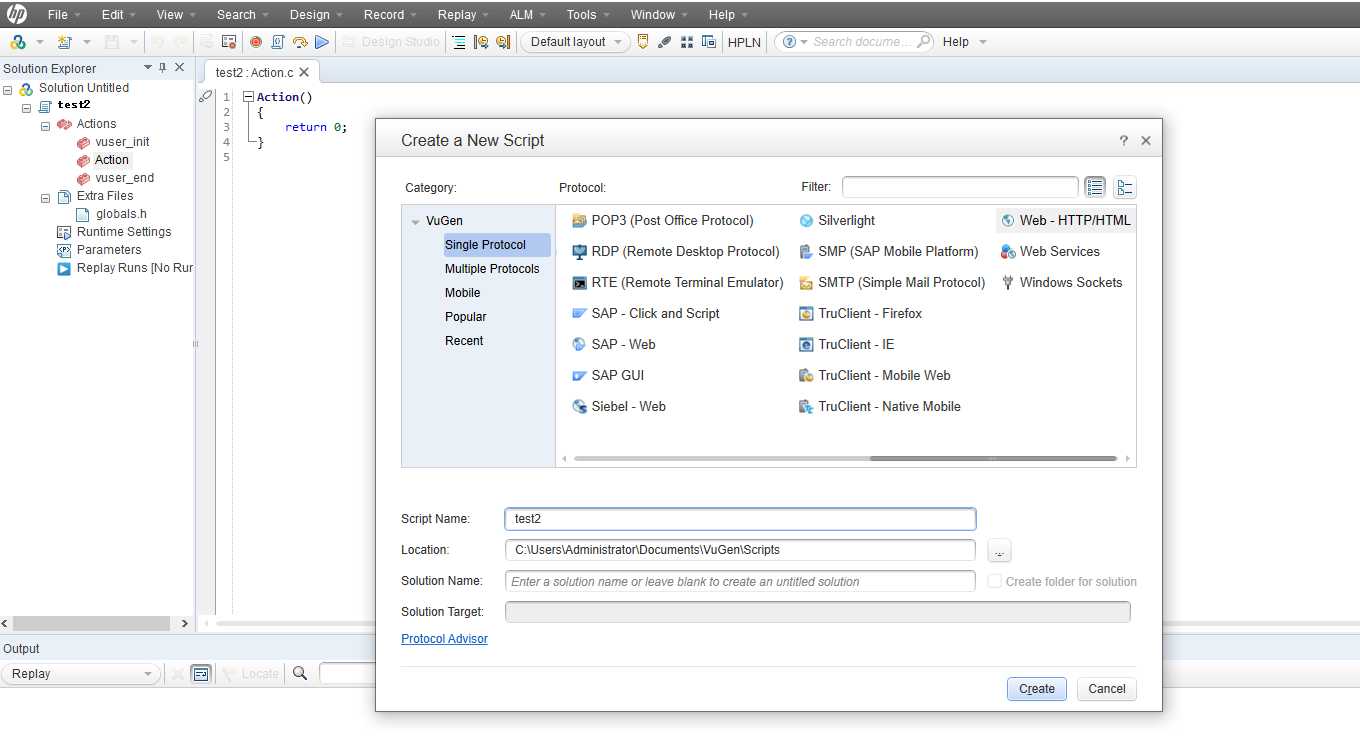Click the HPLN toolbar button
Screen dimensions: 1360x747
coord(743,42)
